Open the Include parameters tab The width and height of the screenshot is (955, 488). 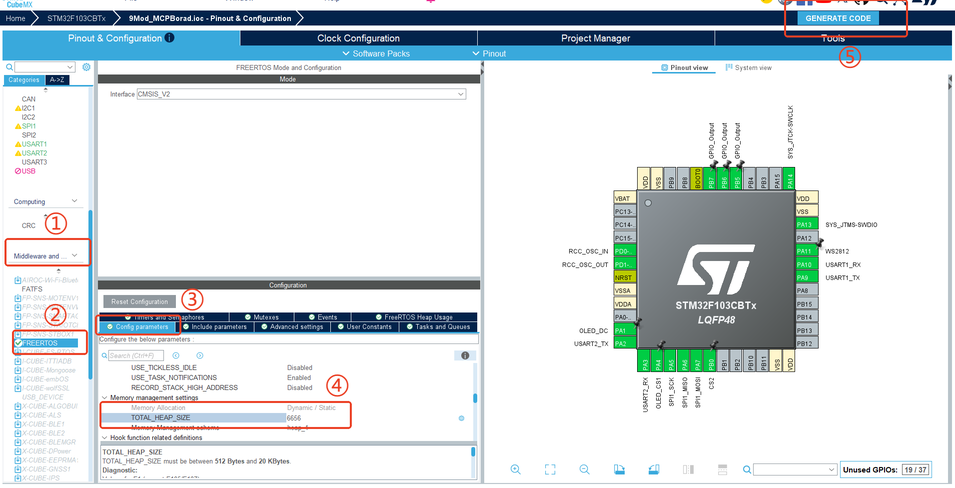(x=214, y=327)
